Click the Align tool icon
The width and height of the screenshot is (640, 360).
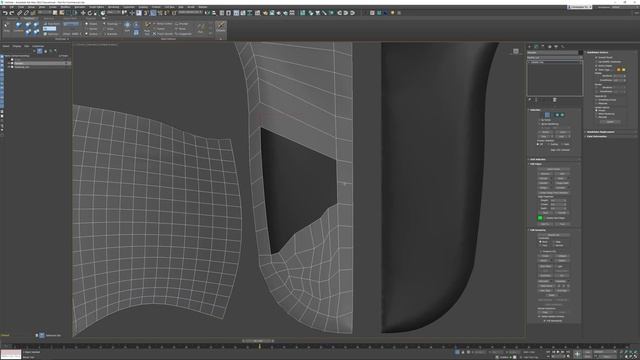(214, 13)
